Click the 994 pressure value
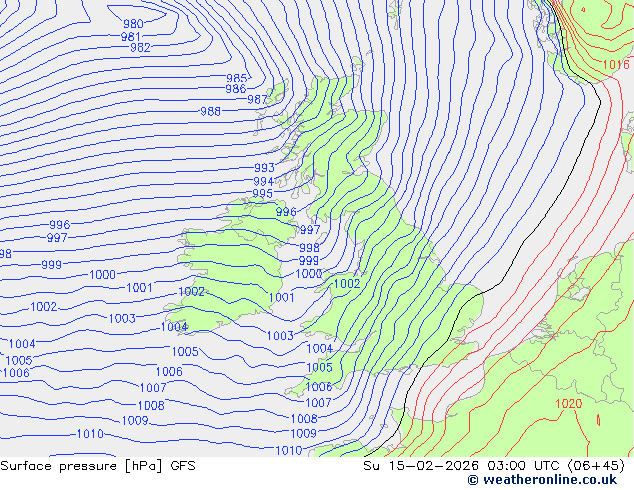Image resolution: width=634 pixels, height=490 pixels. (264, 182)
